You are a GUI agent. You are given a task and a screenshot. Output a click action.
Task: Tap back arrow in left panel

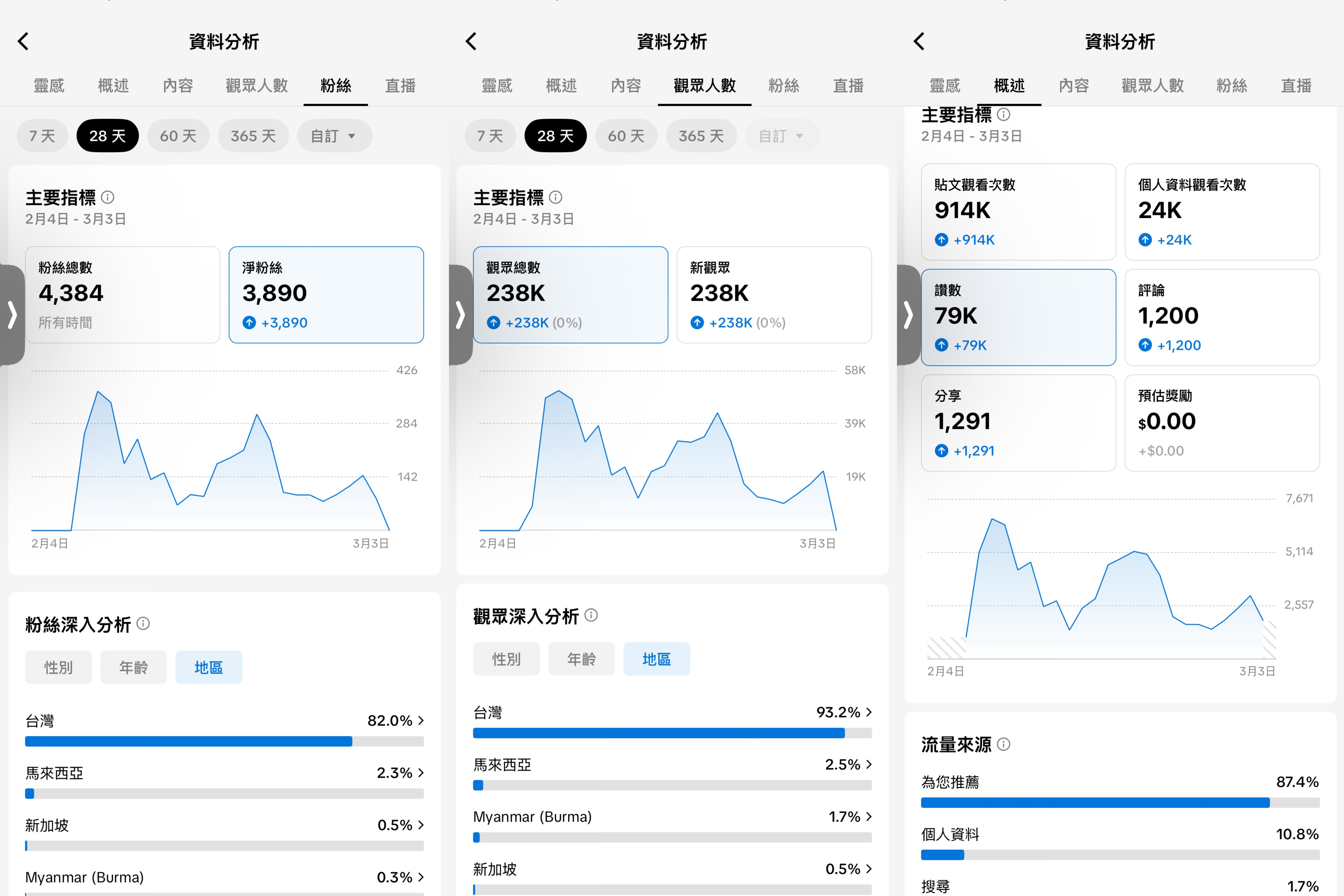click(23, 41)
